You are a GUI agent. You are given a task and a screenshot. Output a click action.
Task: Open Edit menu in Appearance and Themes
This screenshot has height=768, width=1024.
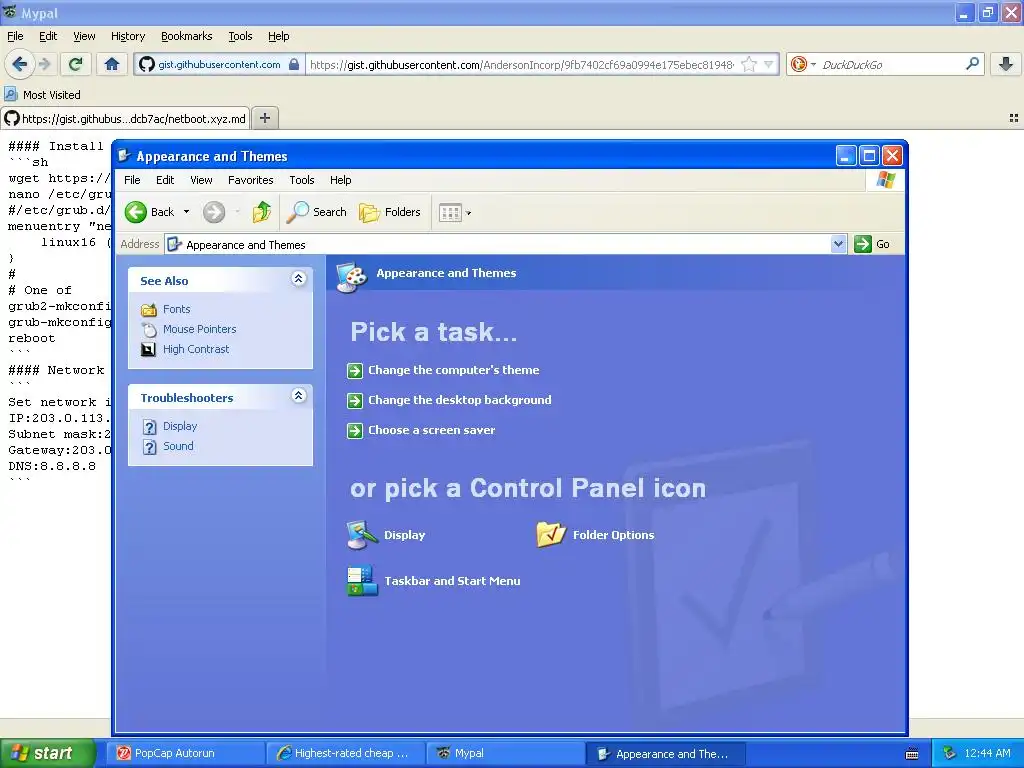coord(165,180)
